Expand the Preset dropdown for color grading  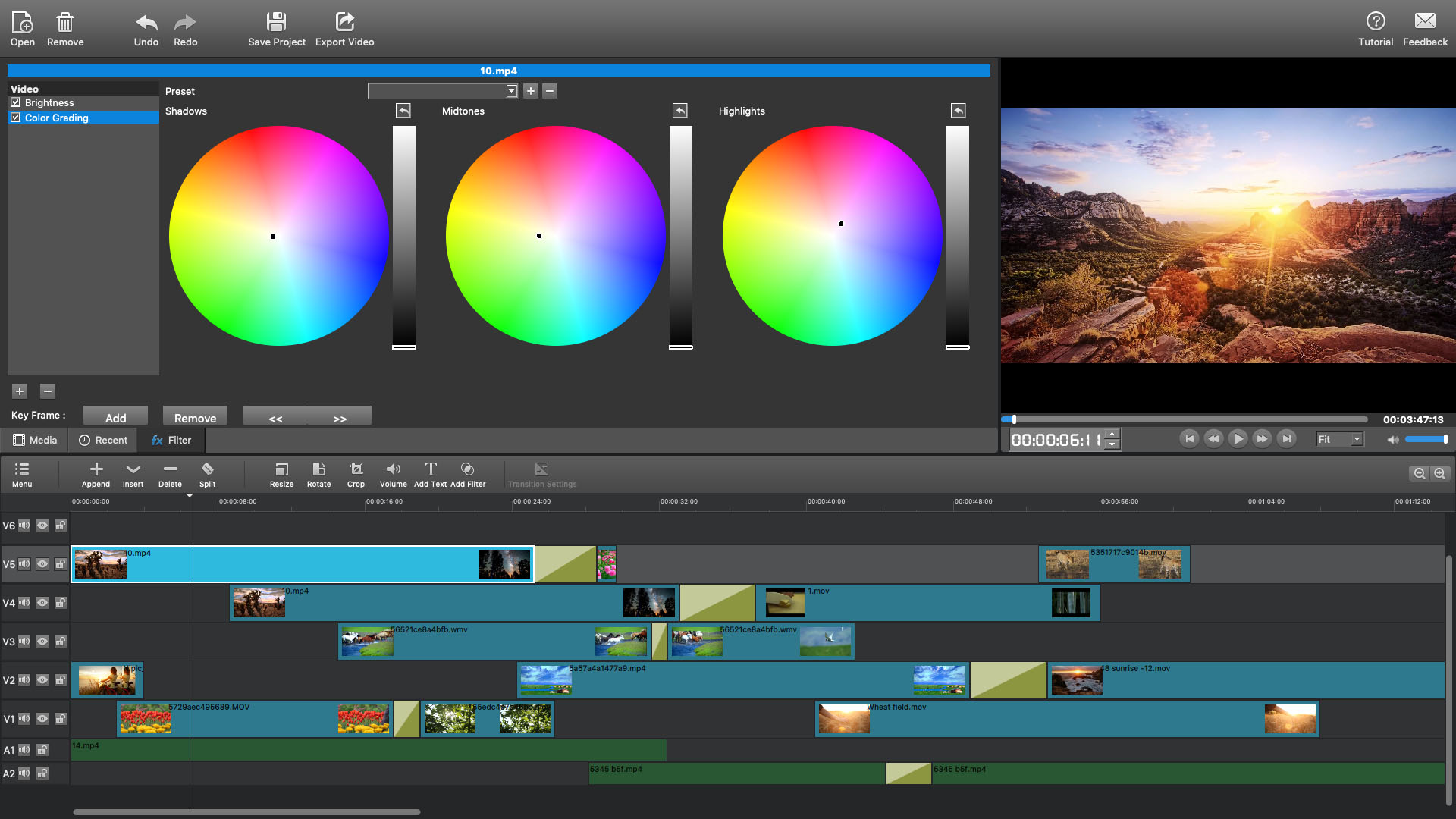pyautogui.click(x=511, y=91)
